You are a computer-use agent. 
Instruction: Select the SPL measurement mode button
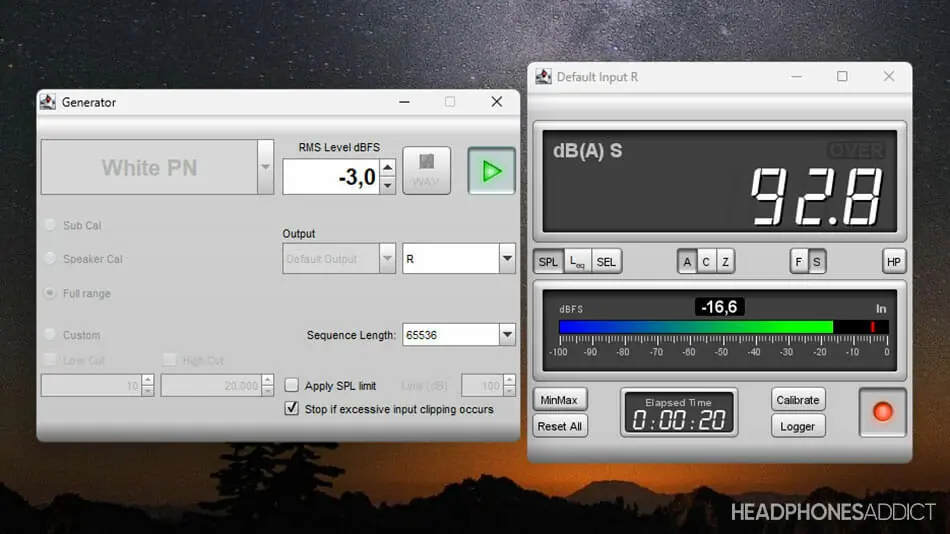tap(548, 262)
